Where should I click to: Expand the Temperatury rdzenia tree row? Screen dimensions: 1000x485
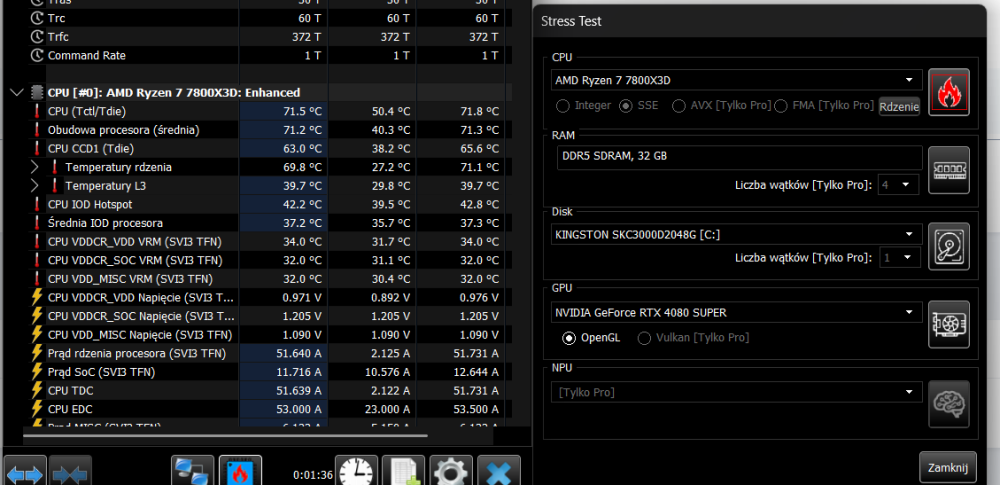pos(35,168)
